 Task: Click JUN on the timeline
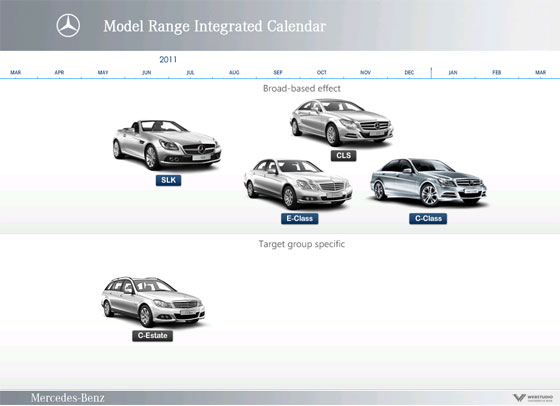pos(147,72)
